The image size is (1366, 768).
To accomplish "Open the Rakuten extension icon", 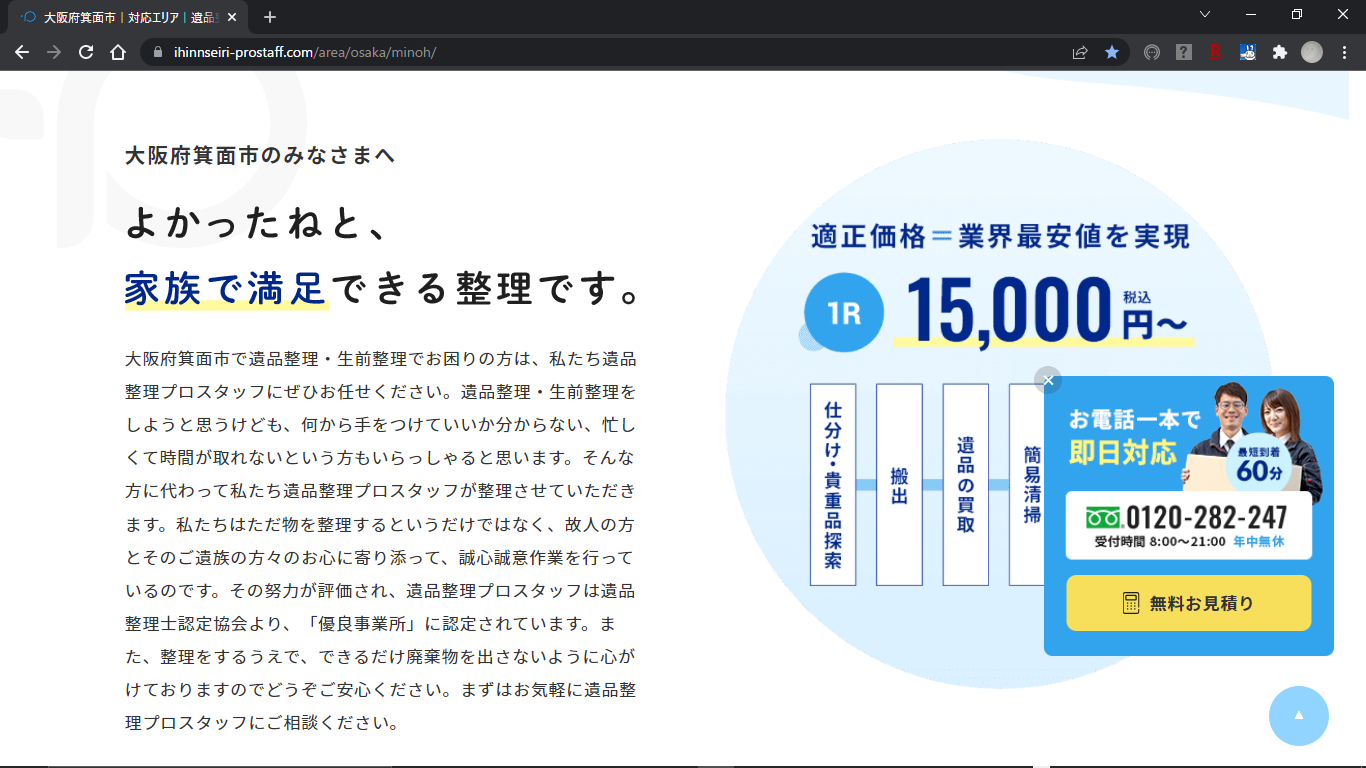I will click(x=1216, y=53).
